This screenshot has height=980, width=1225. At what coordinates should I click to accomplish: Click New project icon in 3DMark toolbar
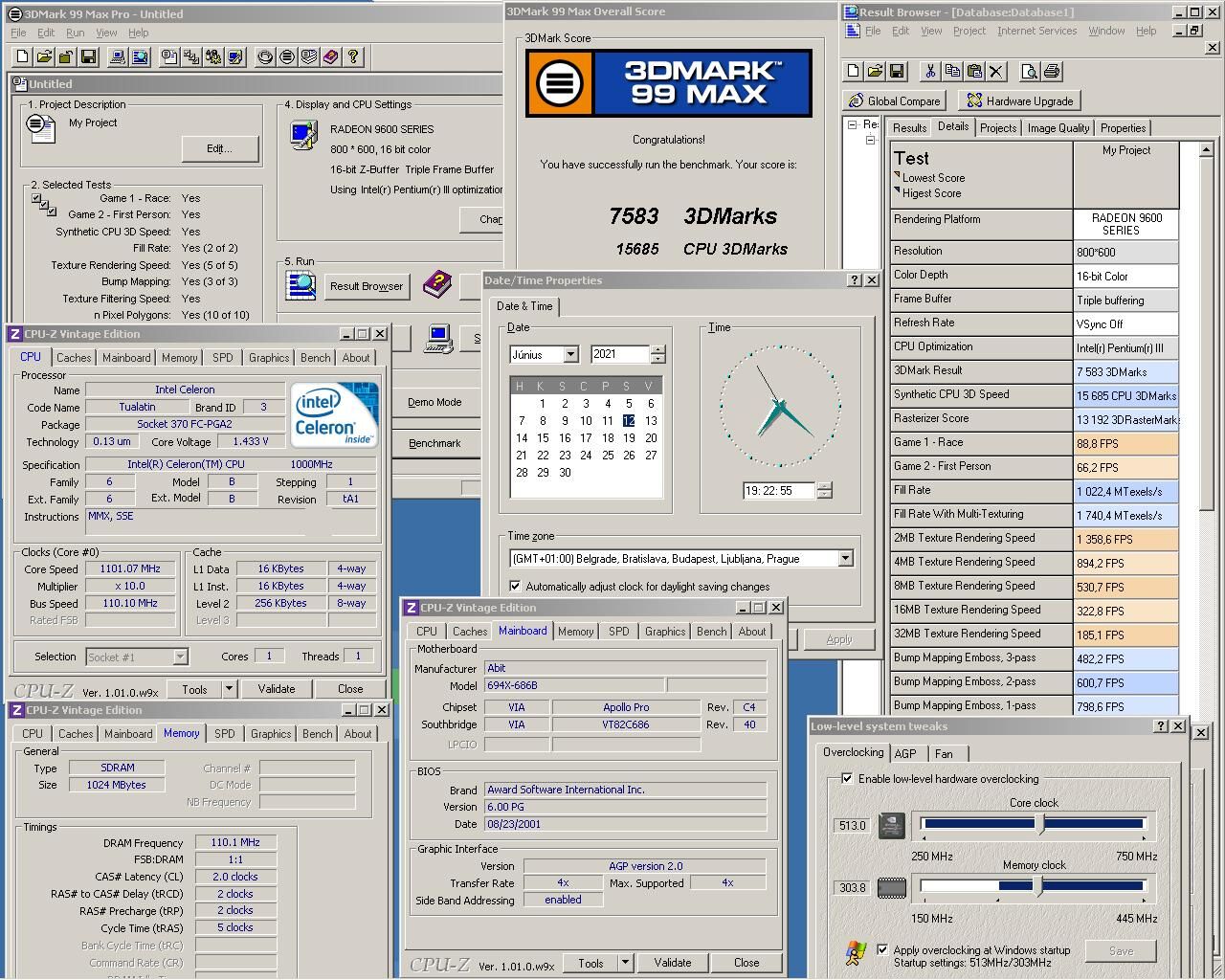[x=22, y=56]
